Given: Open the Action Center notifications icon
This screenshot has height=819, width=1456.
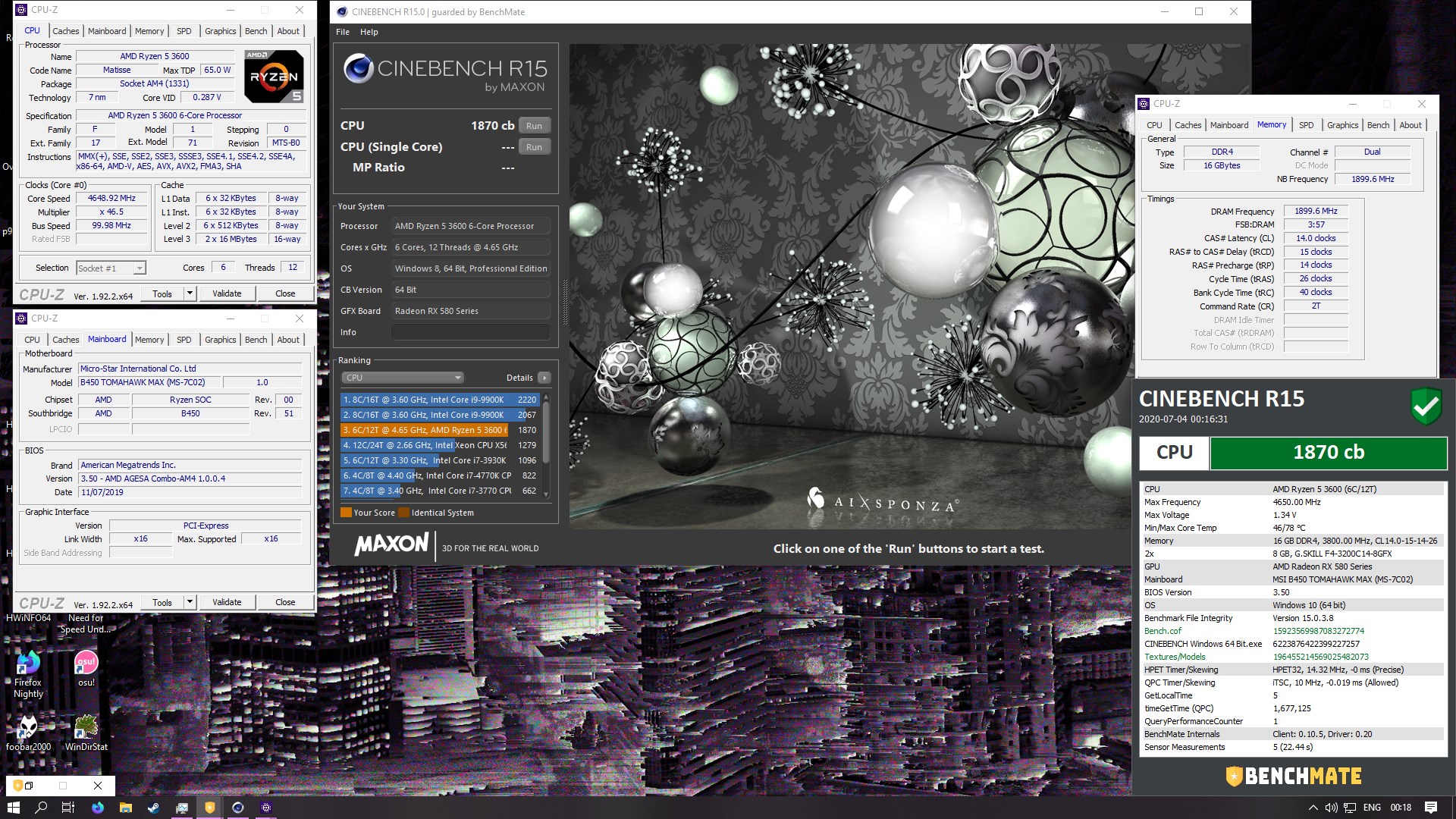Looking at the screenshot, I should coord(1431,808).
